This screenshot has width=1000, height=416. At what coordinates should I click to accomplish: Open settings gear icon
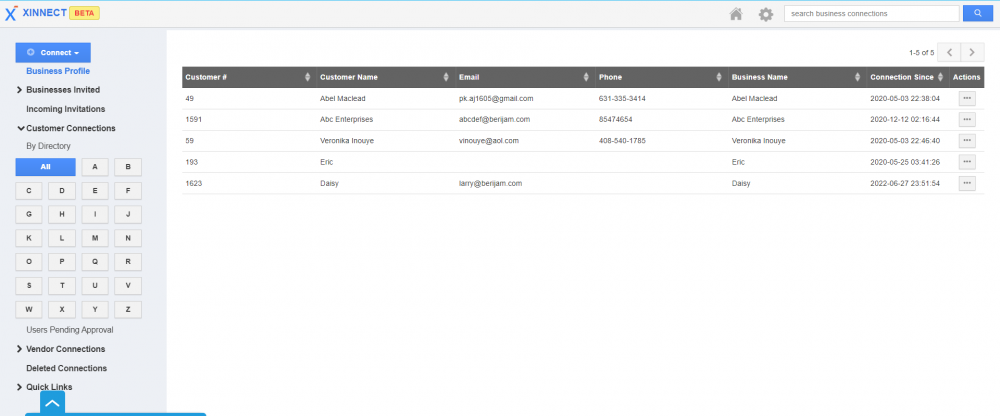pyautogui.click(x=766, y=14)
